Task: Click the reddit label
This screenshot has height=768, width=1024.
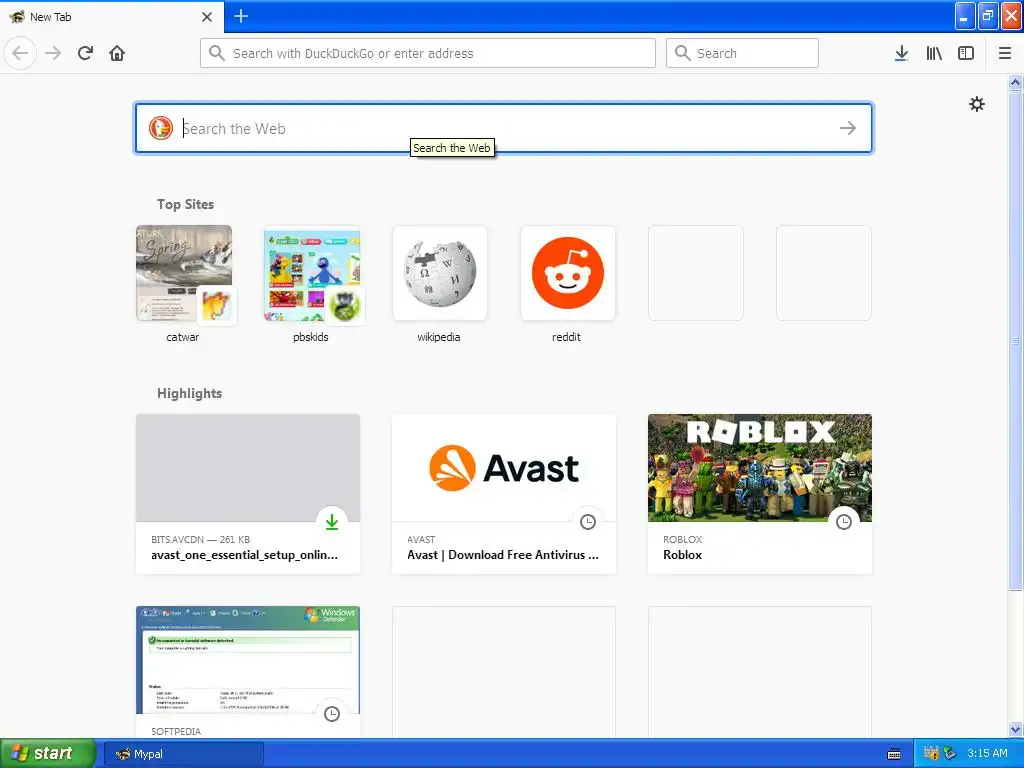Action: coord(566,337)
